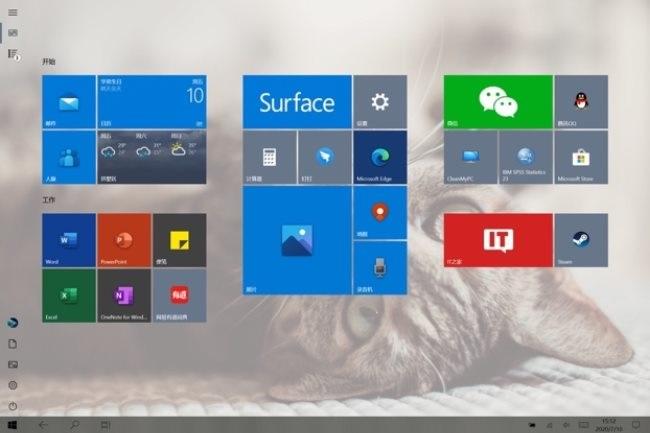This screenshot has height=433, width=650.
Task: Open the Weather forecast tile
Action: [x=152, y=157]
